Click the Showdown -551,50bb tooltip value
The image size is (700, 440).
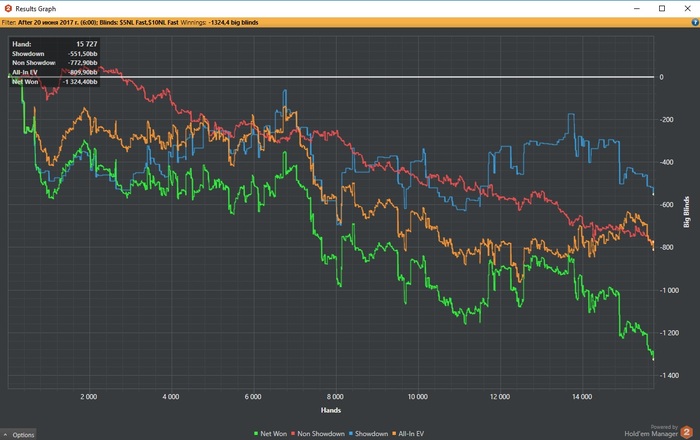pos(83,54)
